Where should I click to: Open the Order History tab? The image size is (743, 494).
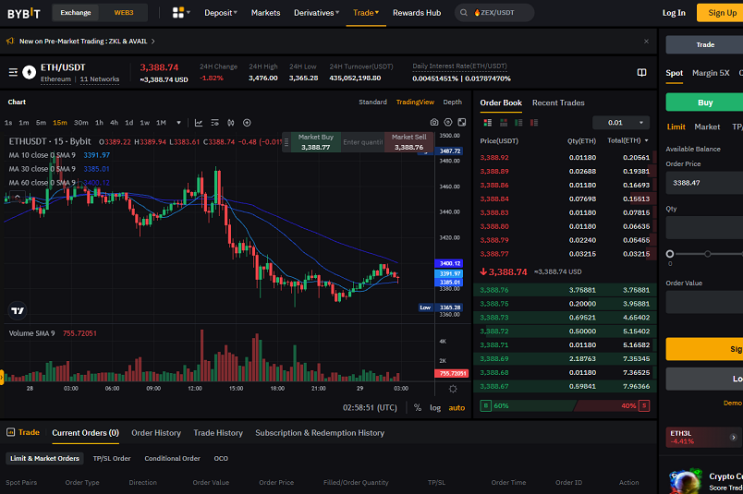(x=156, y=433)
